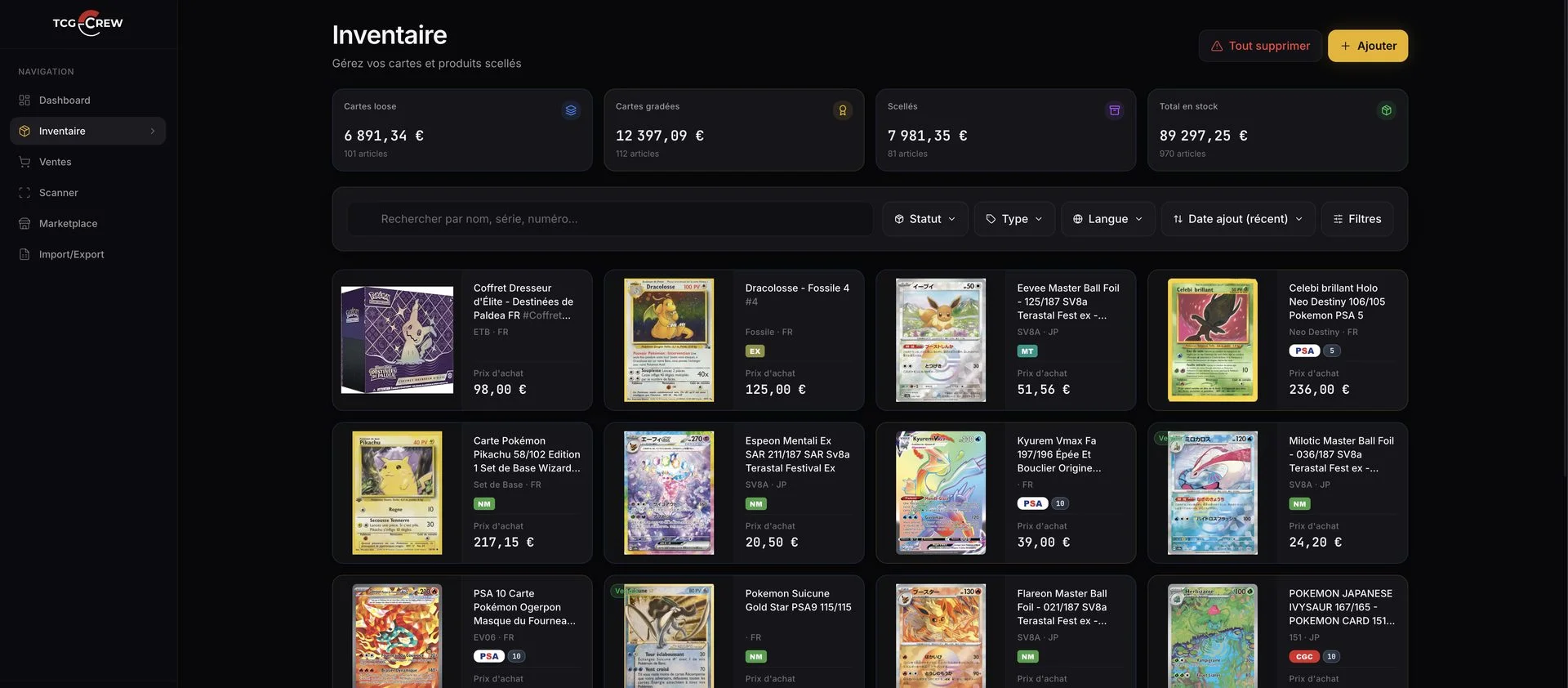1568x688 pixels.
Task: Click NM badge on Pikachu 58/102 card
Action: click(x=484, y=503)
